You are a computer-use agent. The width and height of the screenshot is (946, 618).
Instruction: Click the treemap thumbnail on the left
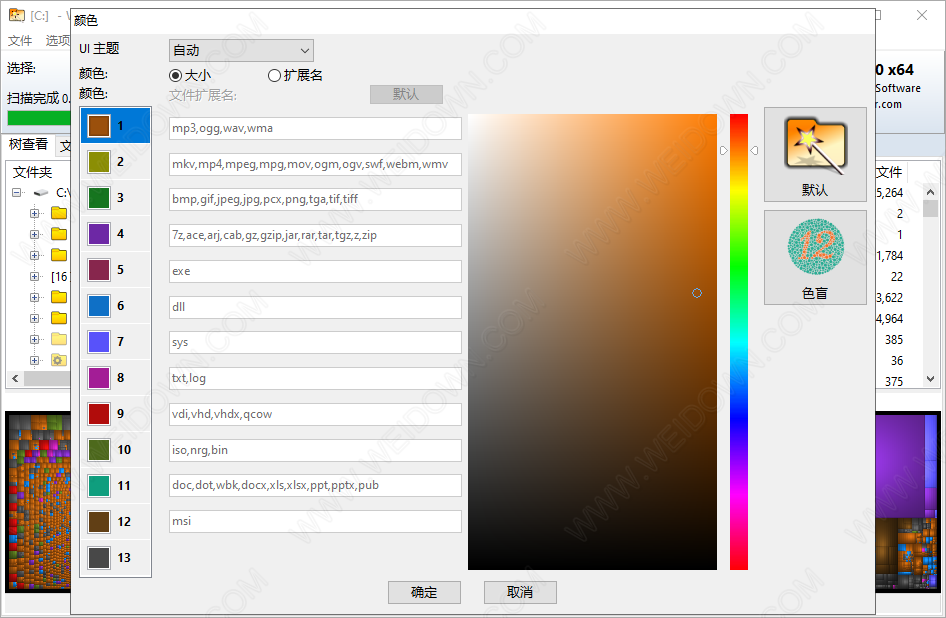39,503
